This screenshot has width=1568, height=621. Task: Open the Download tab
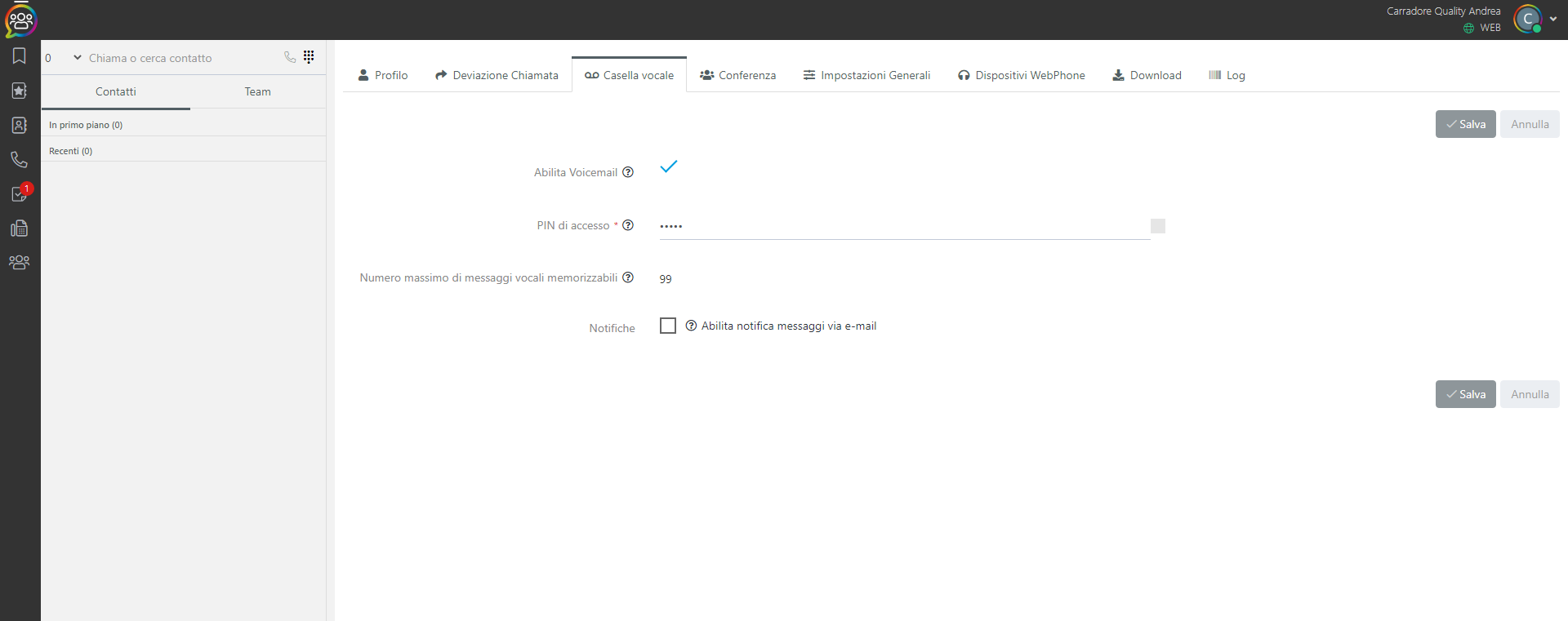[1147, 75]
